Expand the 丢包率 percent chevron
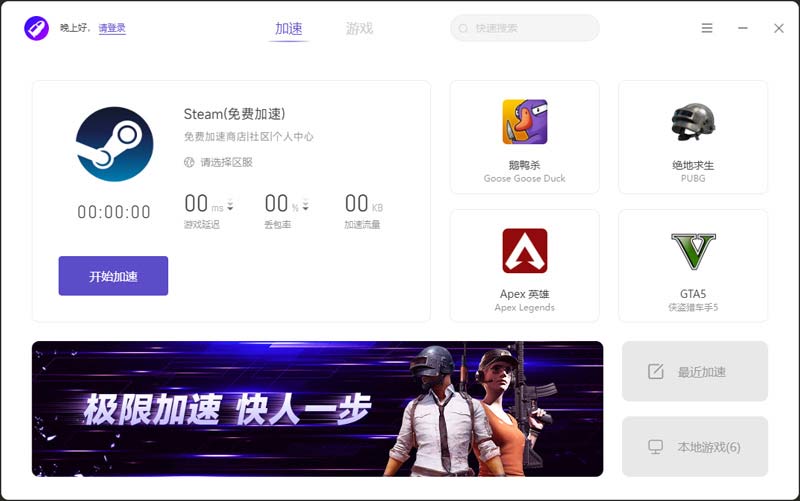Viewport: 800px width, 501px height. point(305,205)
